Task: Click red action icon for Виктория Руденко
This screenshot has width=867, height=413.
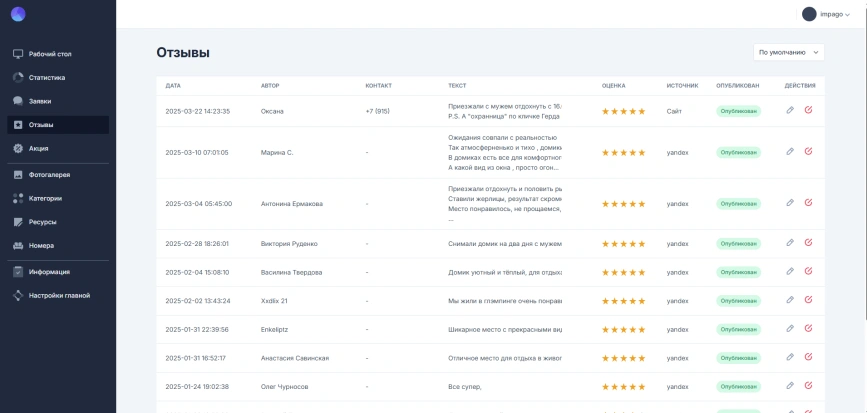Action: point(808,243)
